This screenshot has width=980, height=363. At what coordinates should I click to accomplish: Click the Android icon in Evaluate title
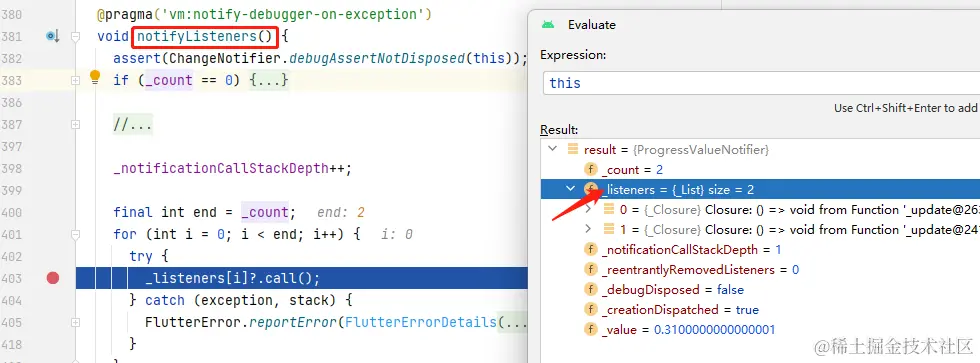[x=548, y=24]
